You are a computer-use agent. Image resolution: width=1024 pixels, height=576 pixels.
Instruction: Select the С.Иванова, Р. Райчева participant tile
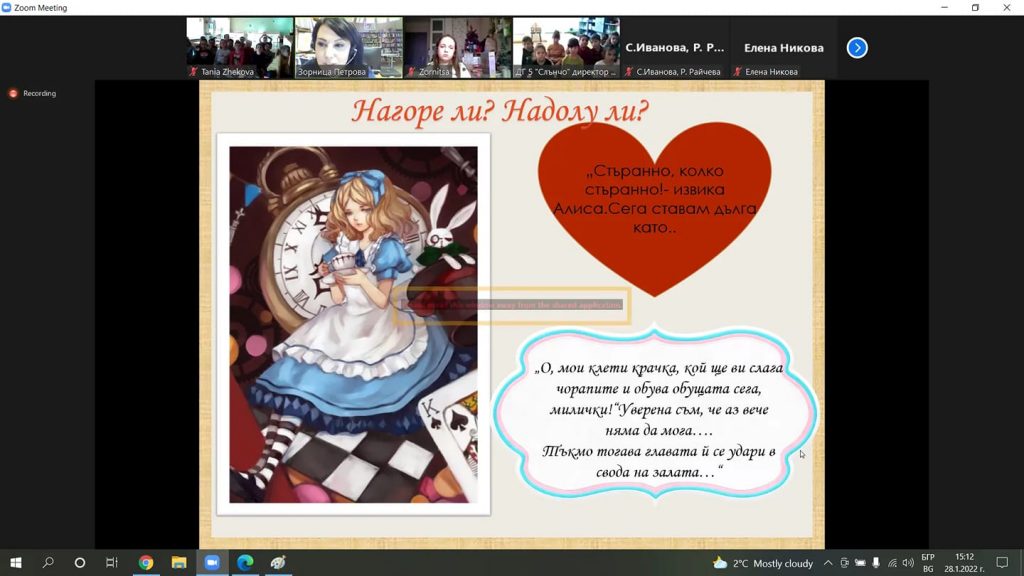(675, 48)
